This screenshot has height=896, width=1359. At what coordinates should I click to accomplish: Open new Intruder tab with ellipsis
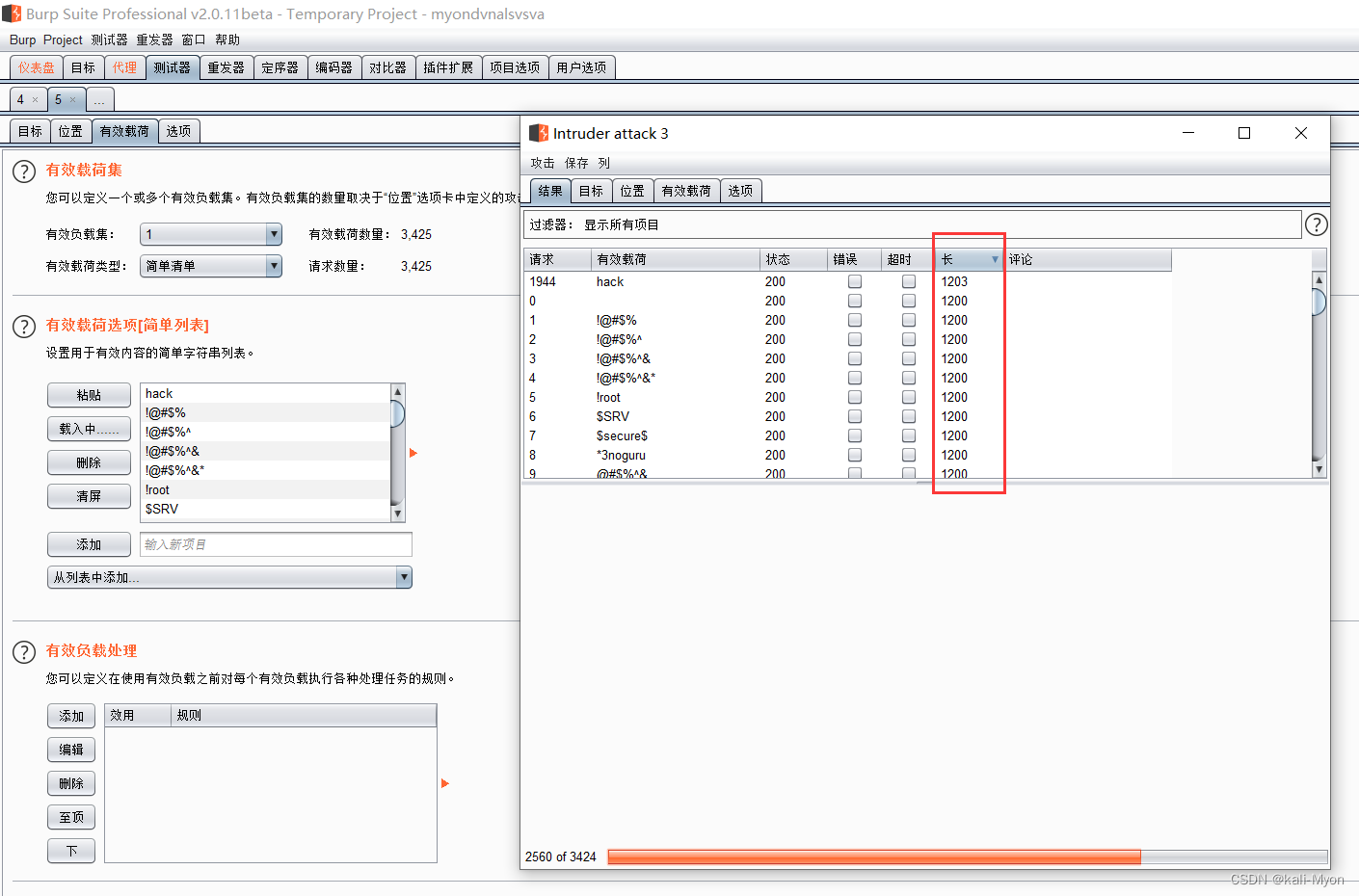point(99,99)
